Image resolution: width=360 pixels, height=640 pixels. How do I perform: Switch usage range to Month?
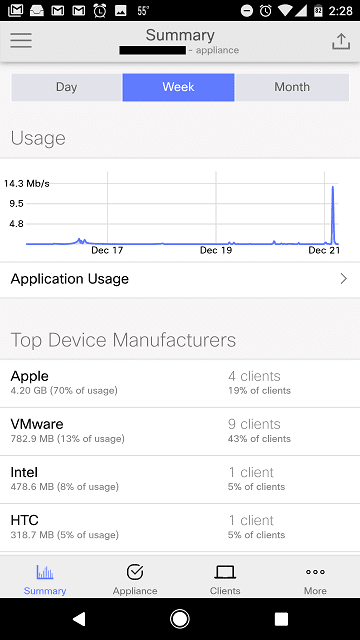[292, 87]
